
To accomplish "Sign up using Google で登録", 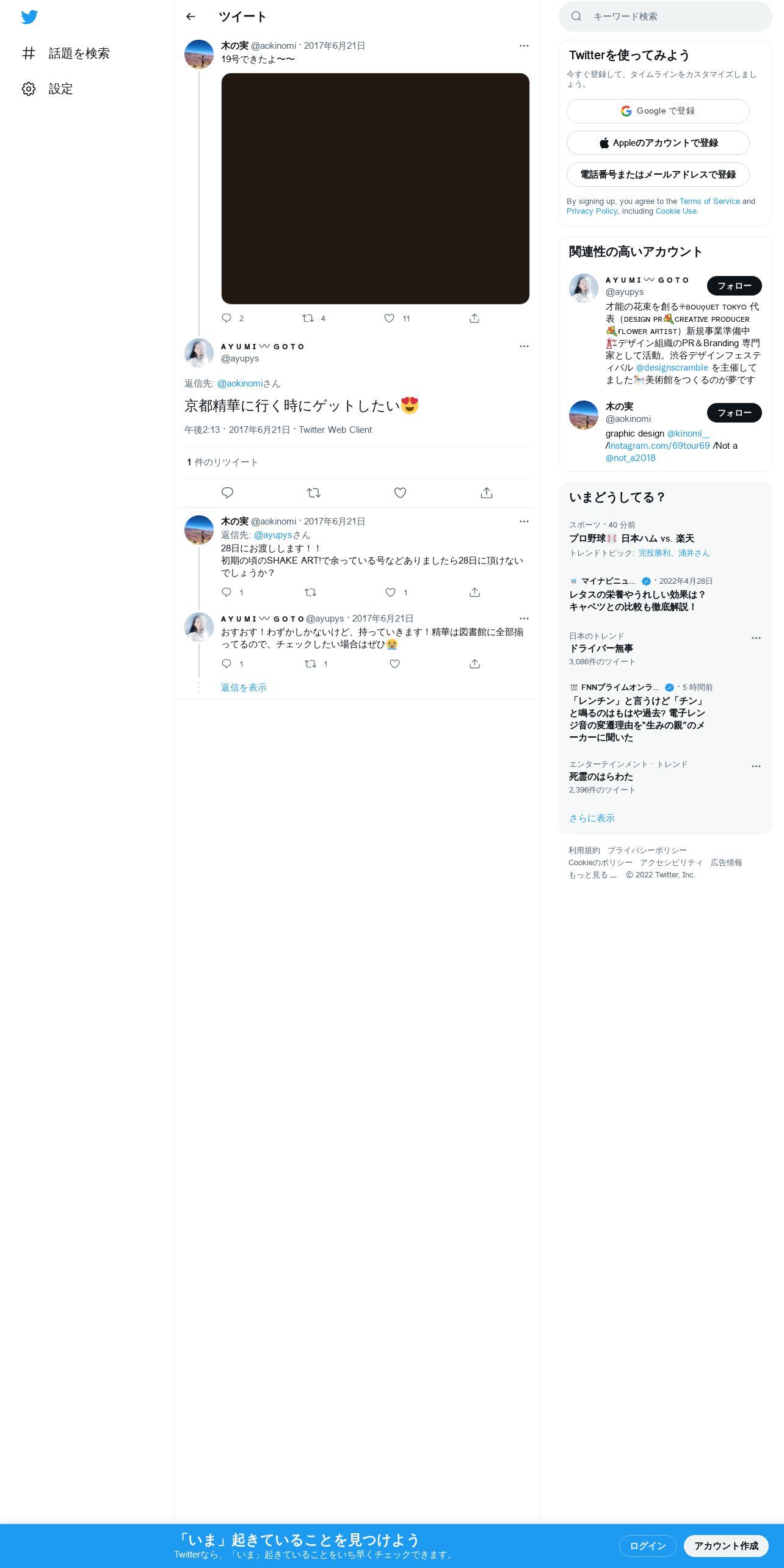I will pyautogui.click(x=658, y=111).
